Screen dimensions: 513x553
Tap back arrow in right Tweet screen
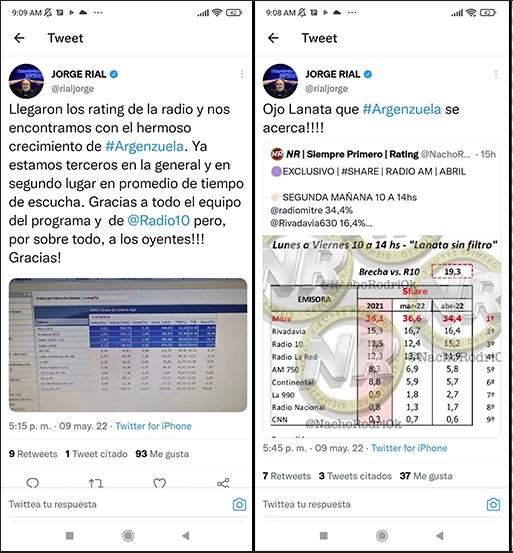tap(273, 38)
